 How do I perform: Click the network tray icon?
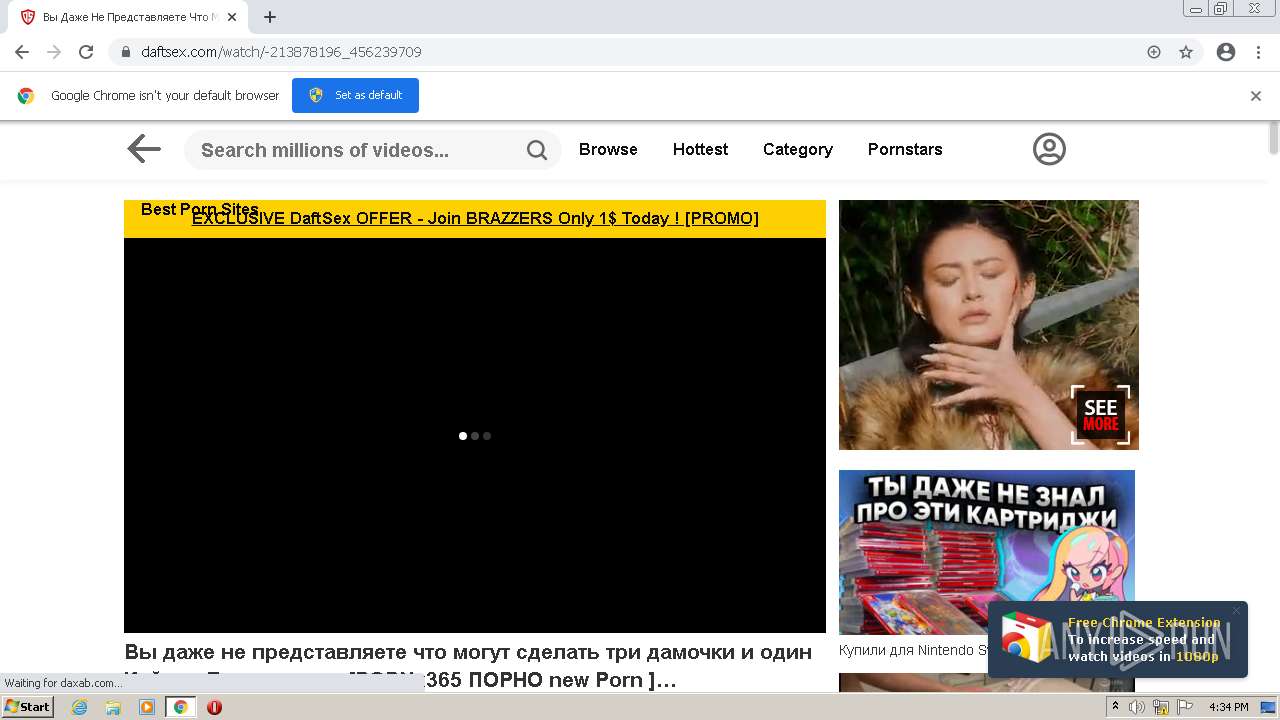(x=1161, y=707)
